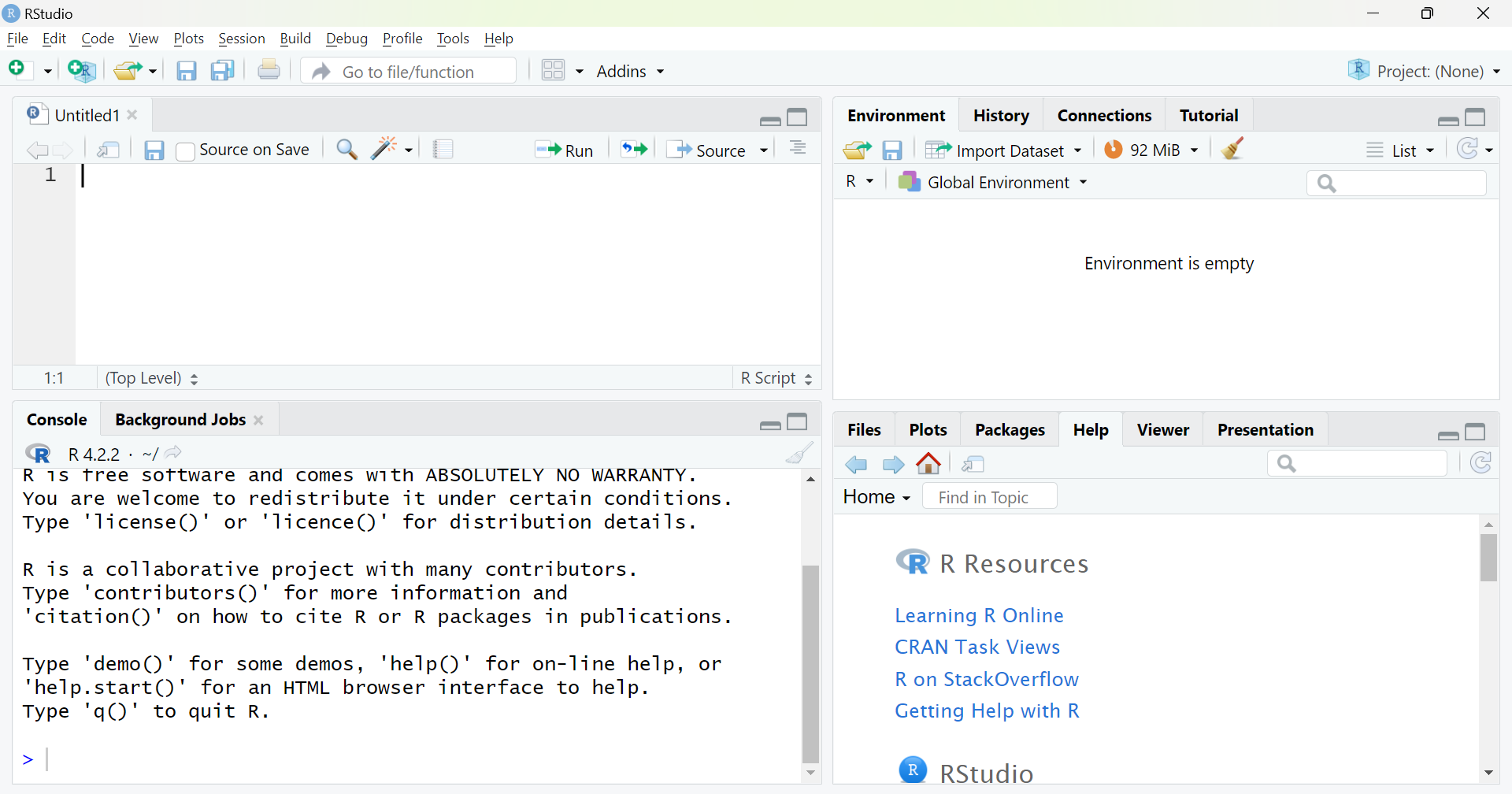
Task: Show Help in new window icon
Action: tap(973, 464)
